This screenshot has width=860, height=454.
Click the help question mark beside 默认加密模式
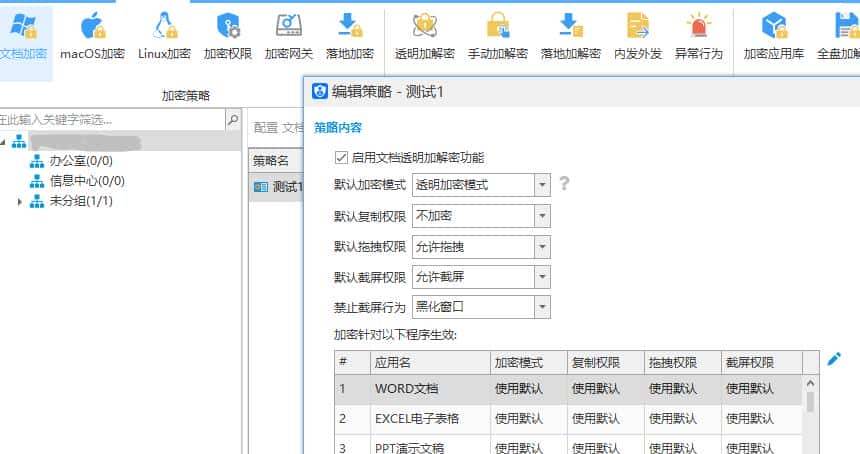[x=564, y=183]
